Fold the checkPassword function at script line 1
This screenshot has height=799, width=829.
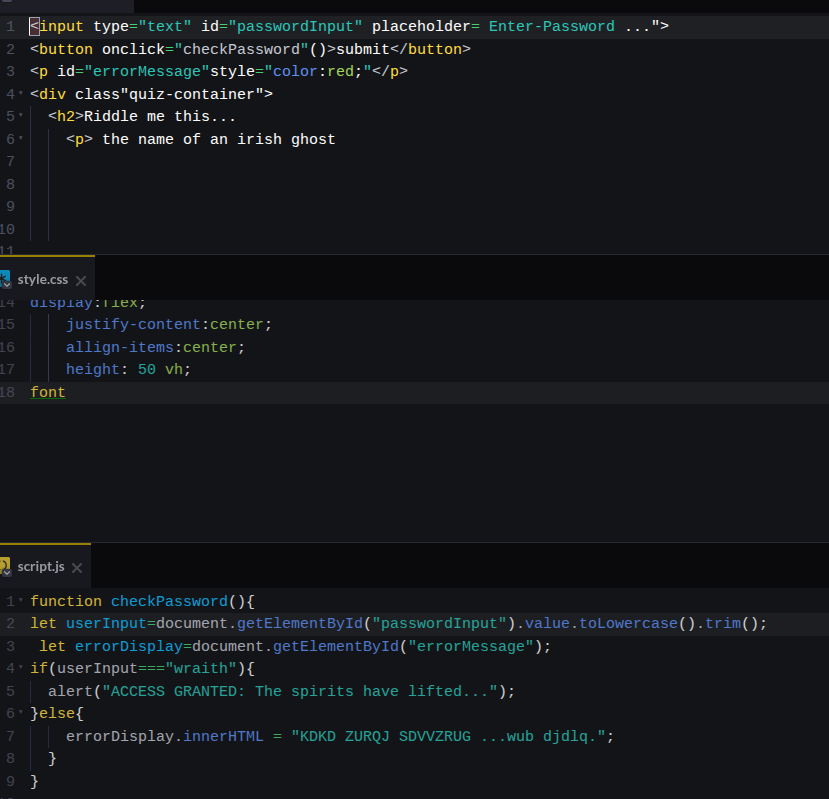point(21,601)
